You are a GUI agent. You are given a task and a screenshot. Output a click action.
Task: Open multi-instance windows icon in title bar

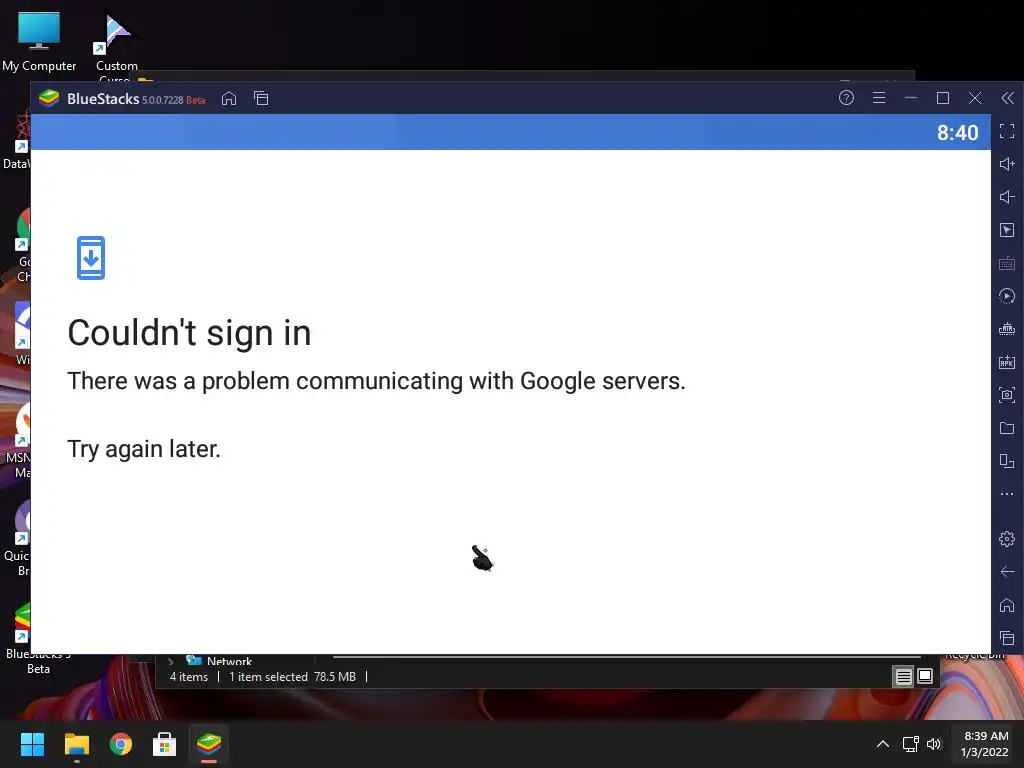tap(261, 99)
